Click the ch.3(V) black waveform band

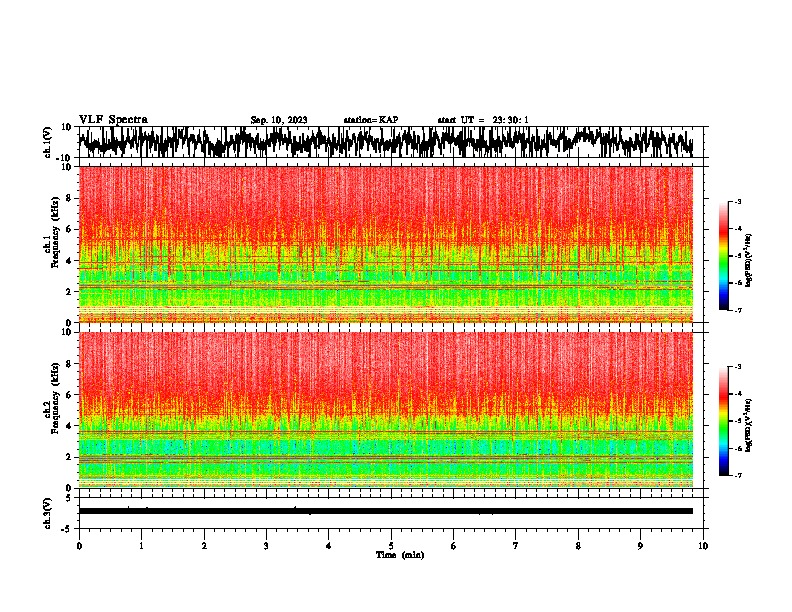[x=386, y=511]
